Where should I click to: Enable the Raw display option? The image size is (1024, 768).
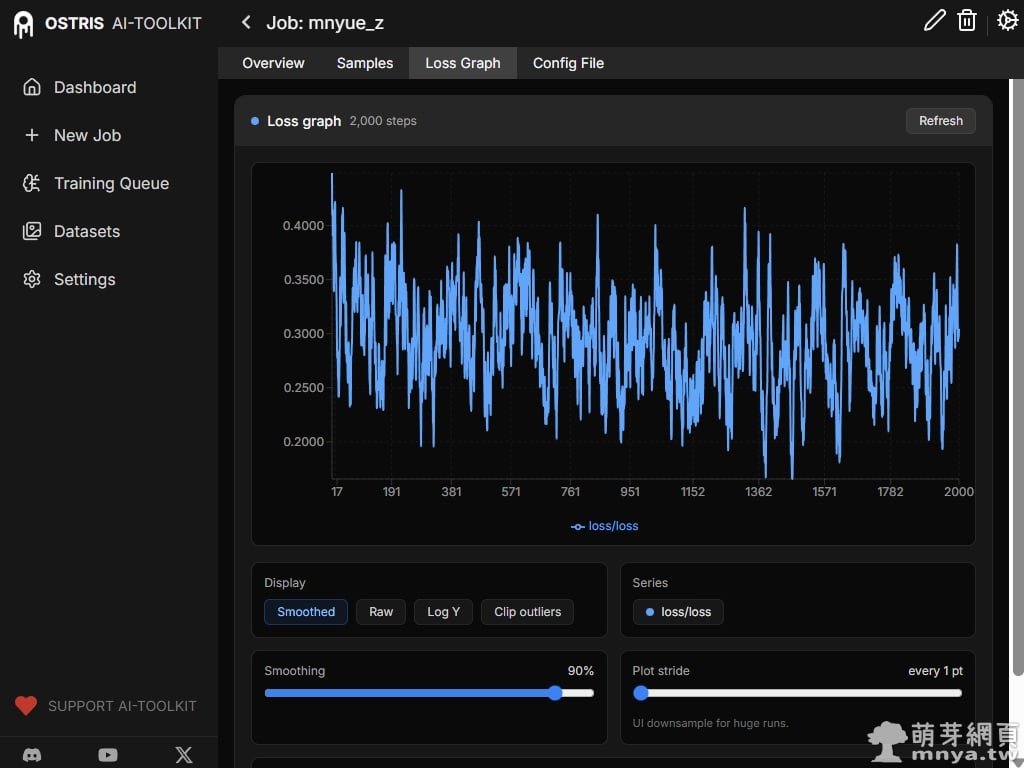381,612
